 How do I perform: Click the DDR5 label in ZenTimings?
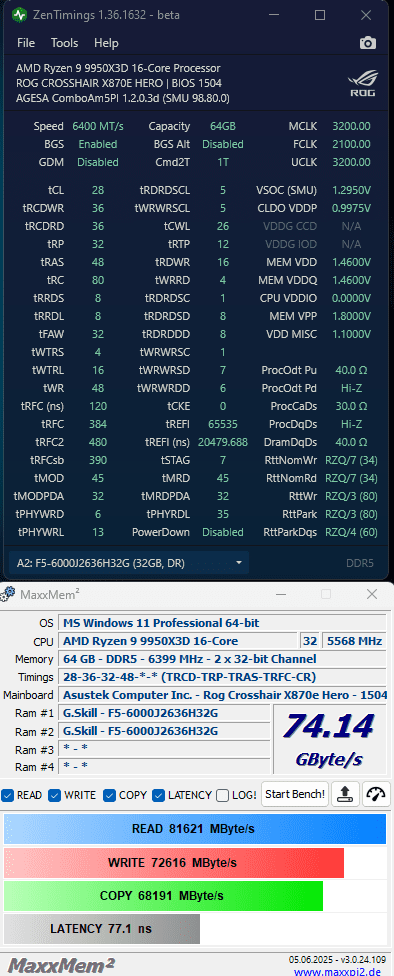[x=360, y=563]
